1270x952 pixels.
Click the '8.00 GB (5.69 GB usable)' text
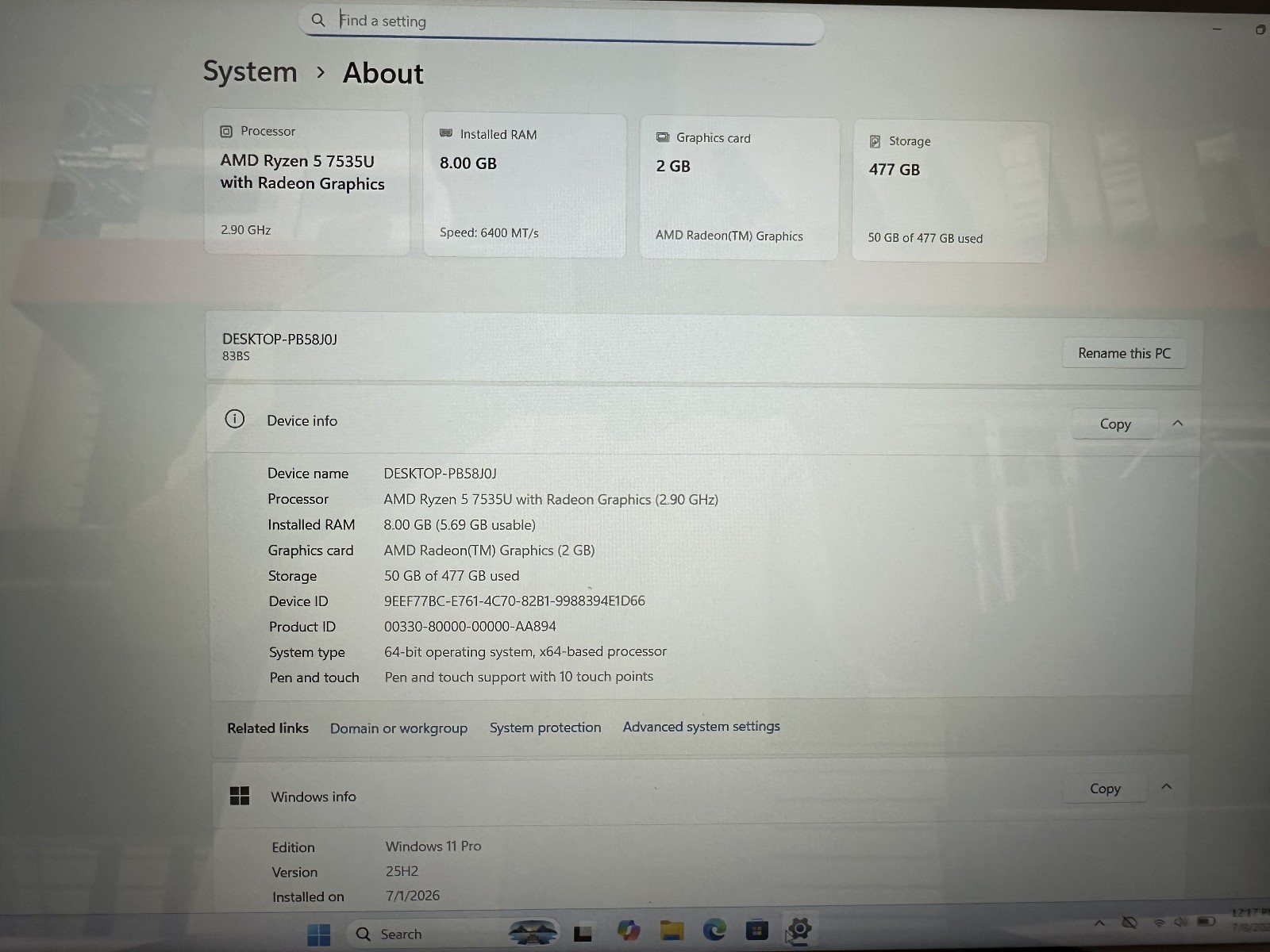point(460,524)
